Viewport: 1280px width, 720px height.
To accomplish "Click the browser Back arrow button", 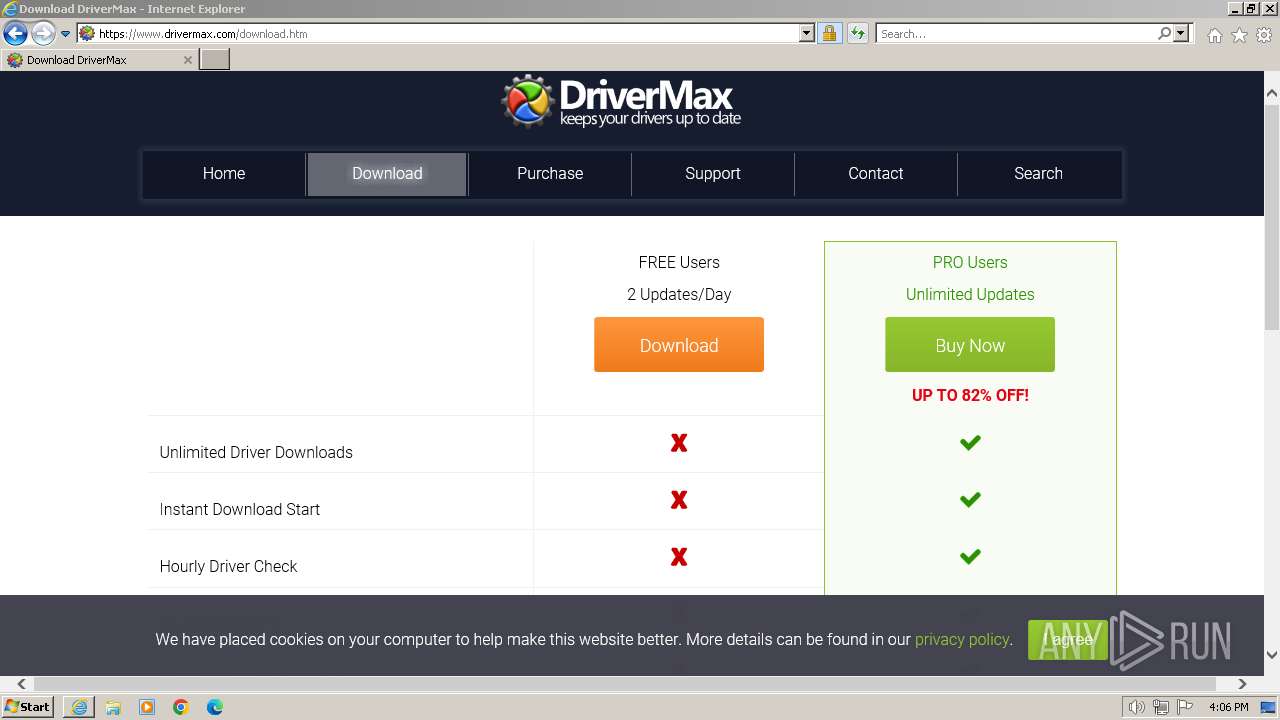I will (15, 34).
